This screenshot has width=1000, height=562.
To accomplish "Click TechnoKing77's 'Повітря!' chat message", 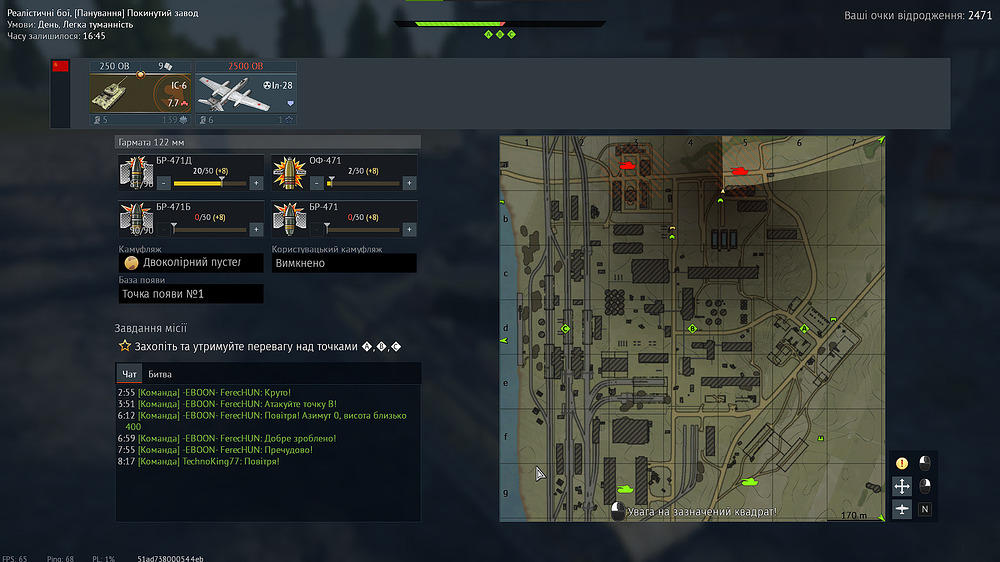I will (x=198, y=461).
